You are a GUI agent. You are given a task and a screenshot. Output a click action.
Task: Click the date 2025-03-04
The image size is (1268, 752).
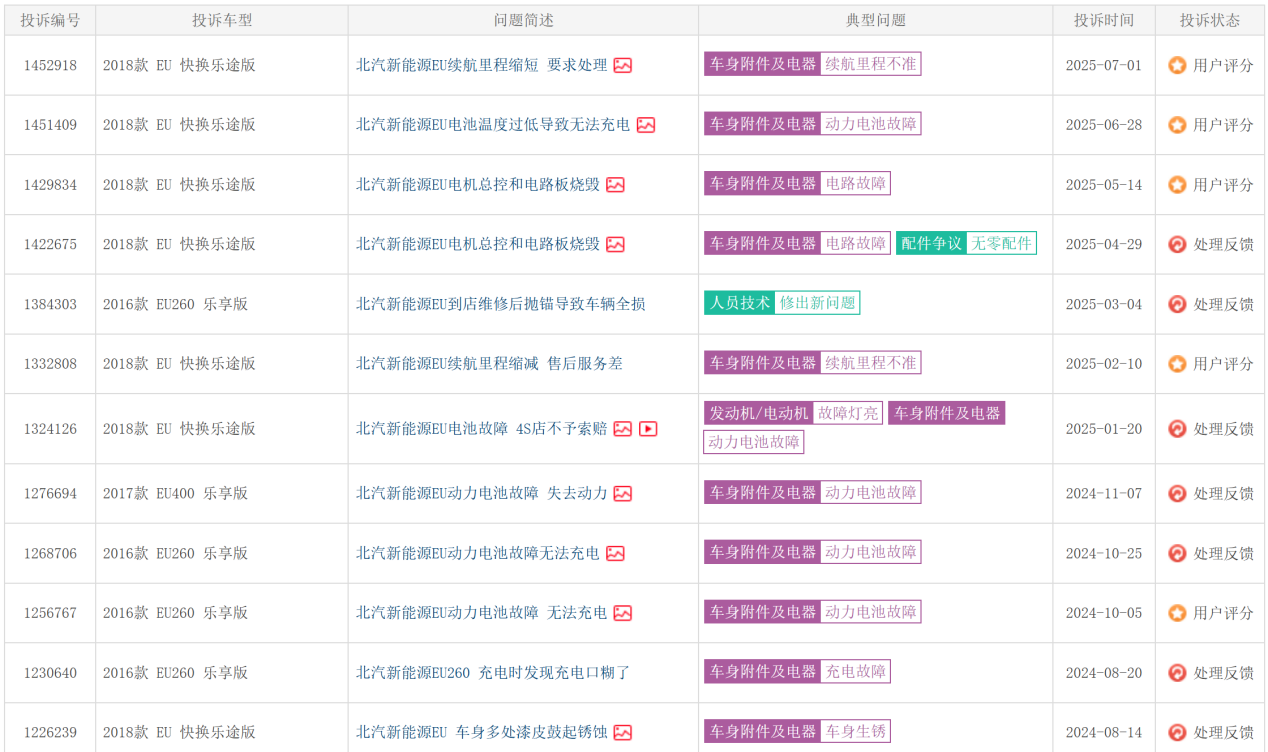pos(1104,304)
